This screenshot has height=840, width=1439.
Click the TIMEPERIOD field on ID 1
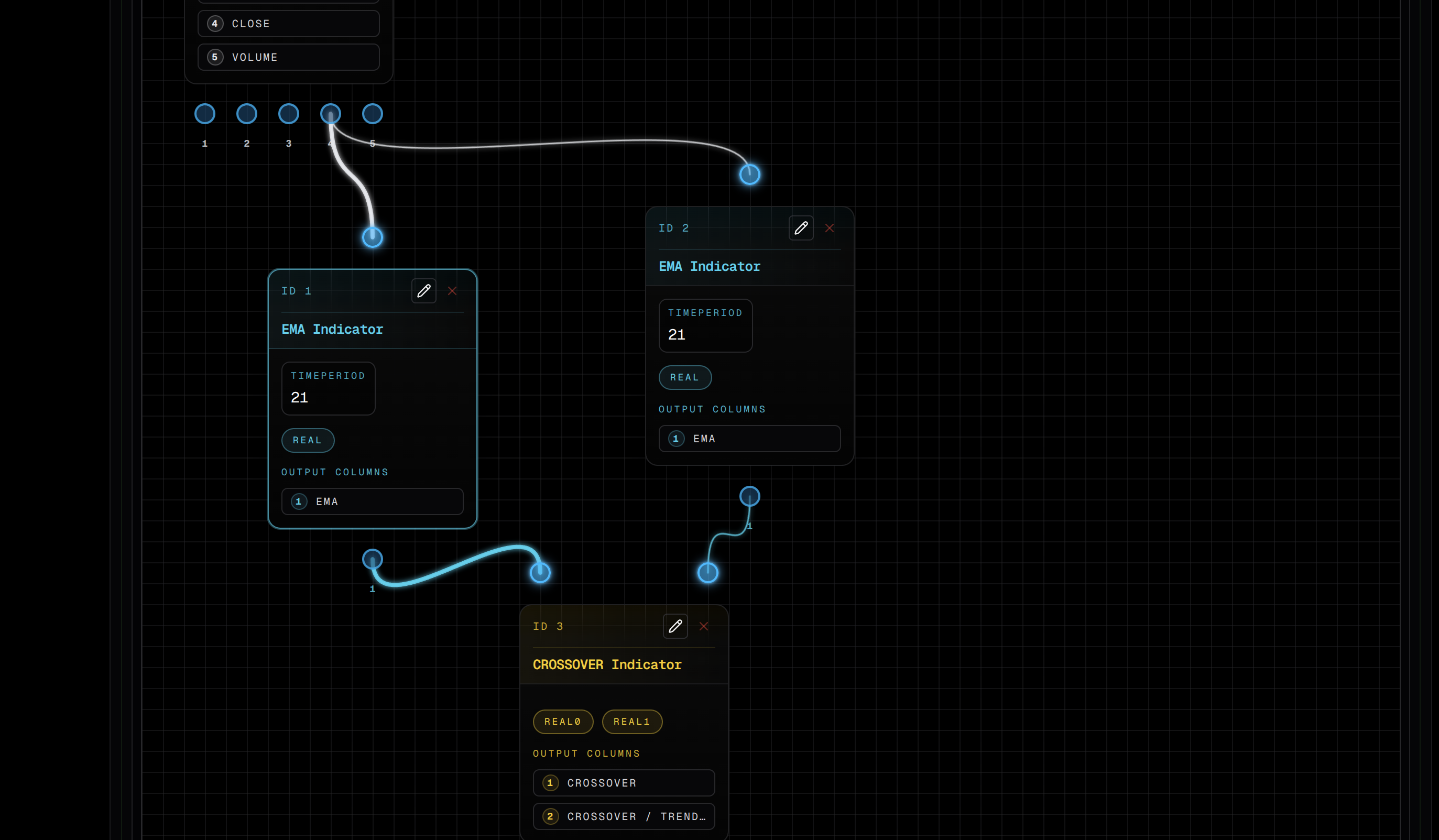pyautogui.click(x=328, y=388)
